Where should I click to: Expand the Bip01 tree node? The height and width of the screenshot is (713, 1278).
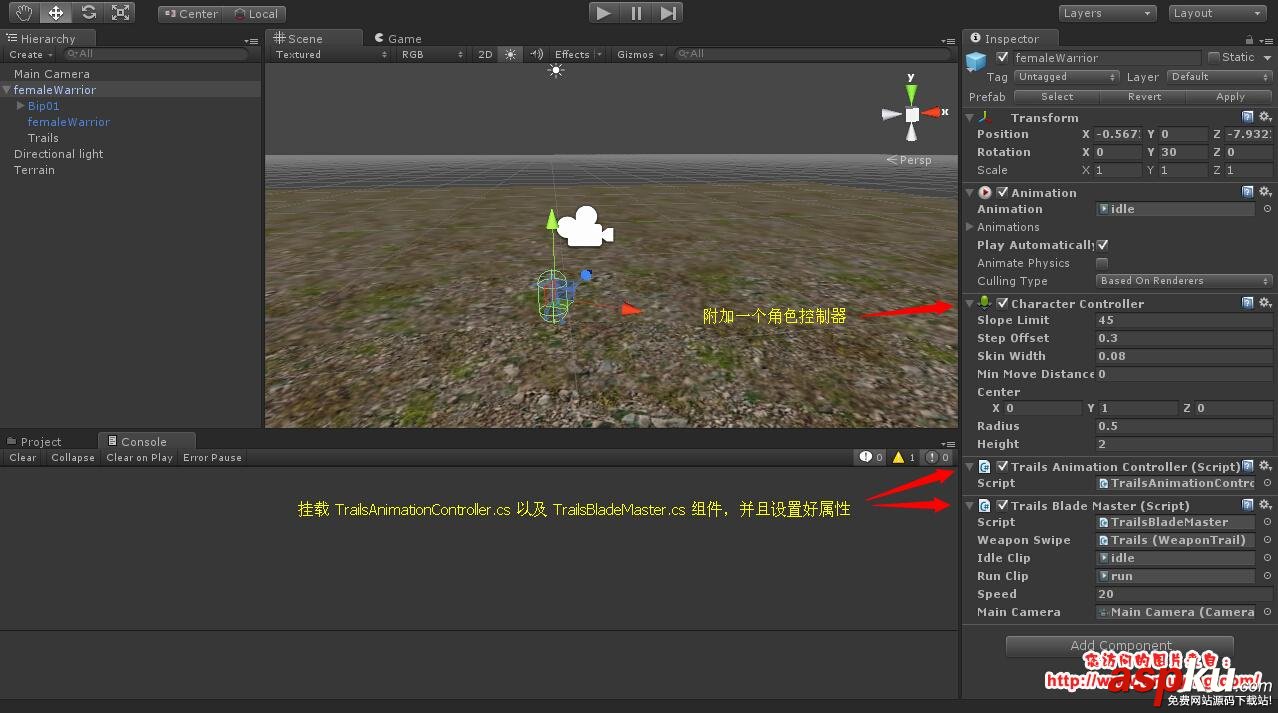coord(20,106)
